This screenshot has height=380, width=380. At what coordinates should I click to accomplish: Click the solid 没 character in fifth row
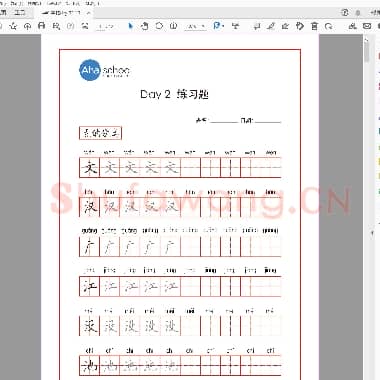90,326
